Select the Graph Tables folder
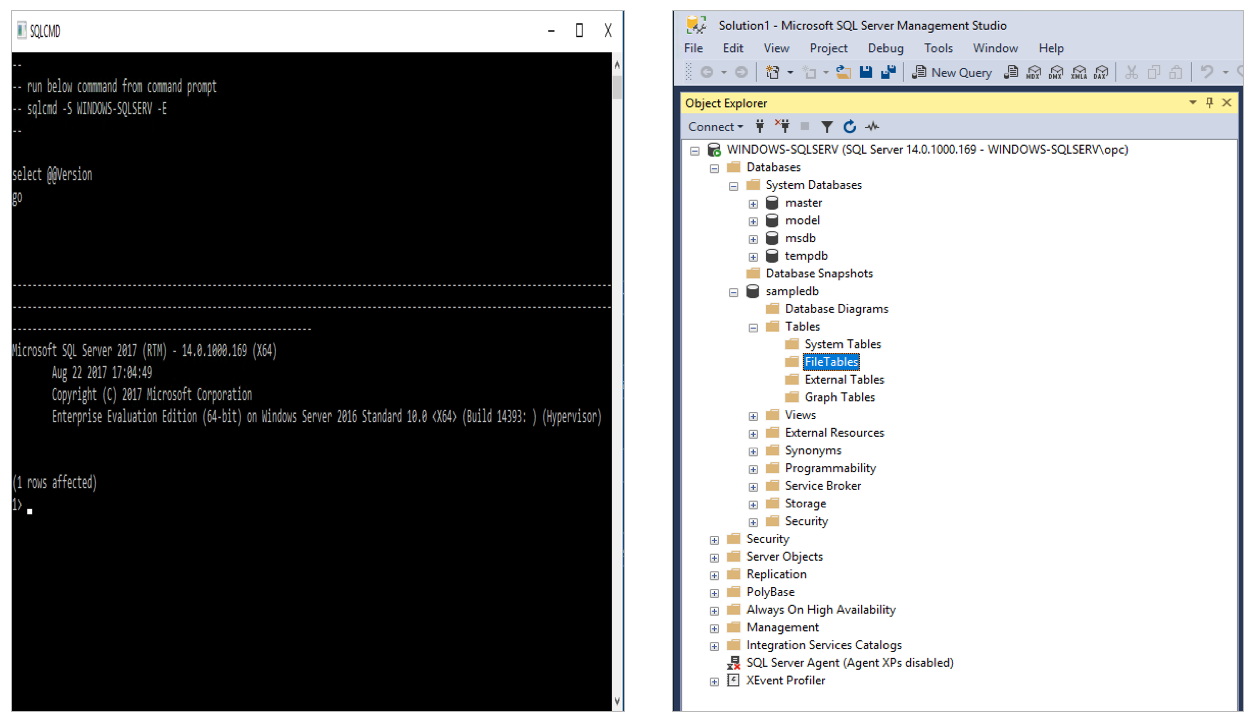 click(x=840, y=397)
